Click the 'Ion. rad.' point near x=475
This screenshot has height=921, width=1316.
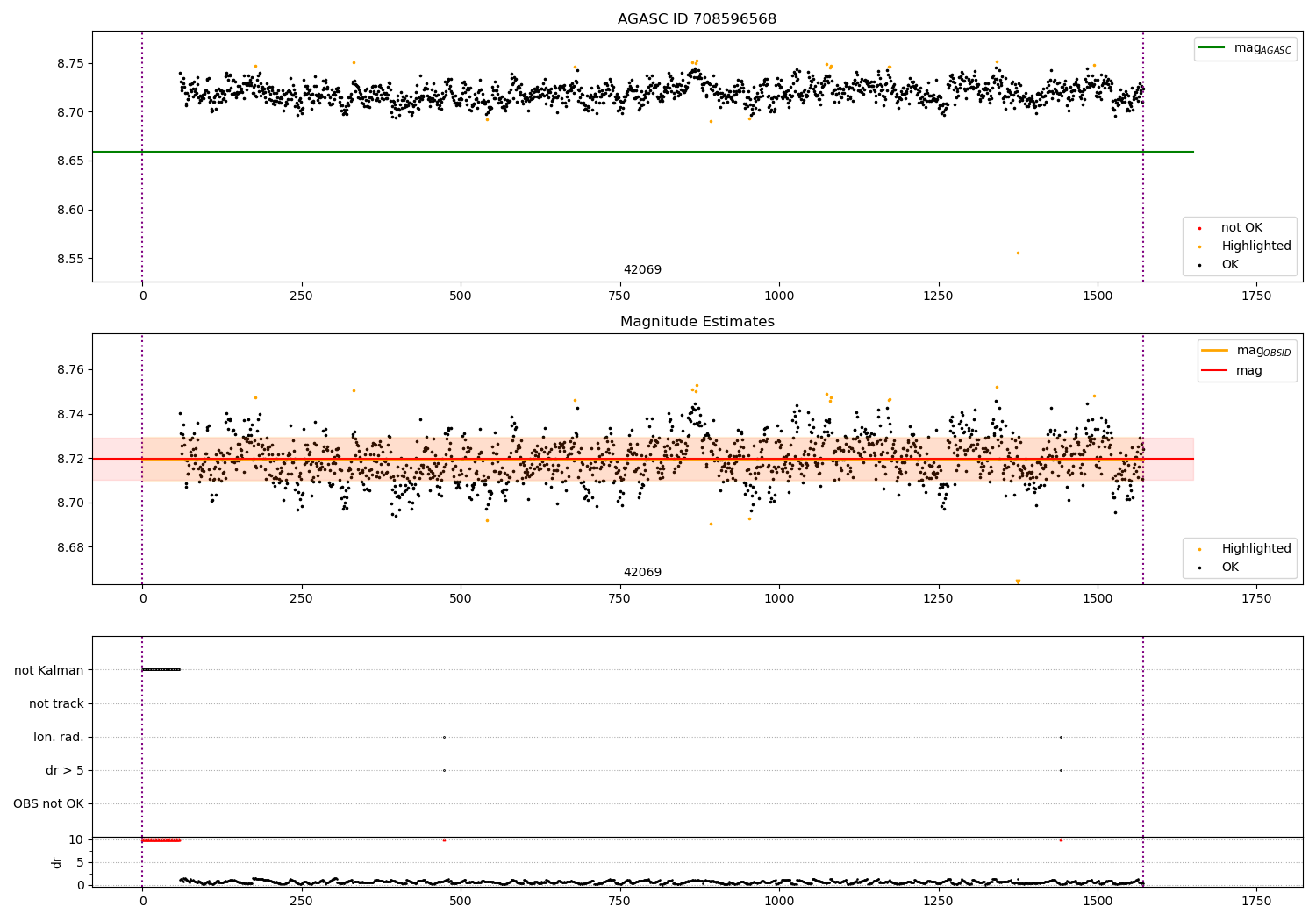click(444, 737)
